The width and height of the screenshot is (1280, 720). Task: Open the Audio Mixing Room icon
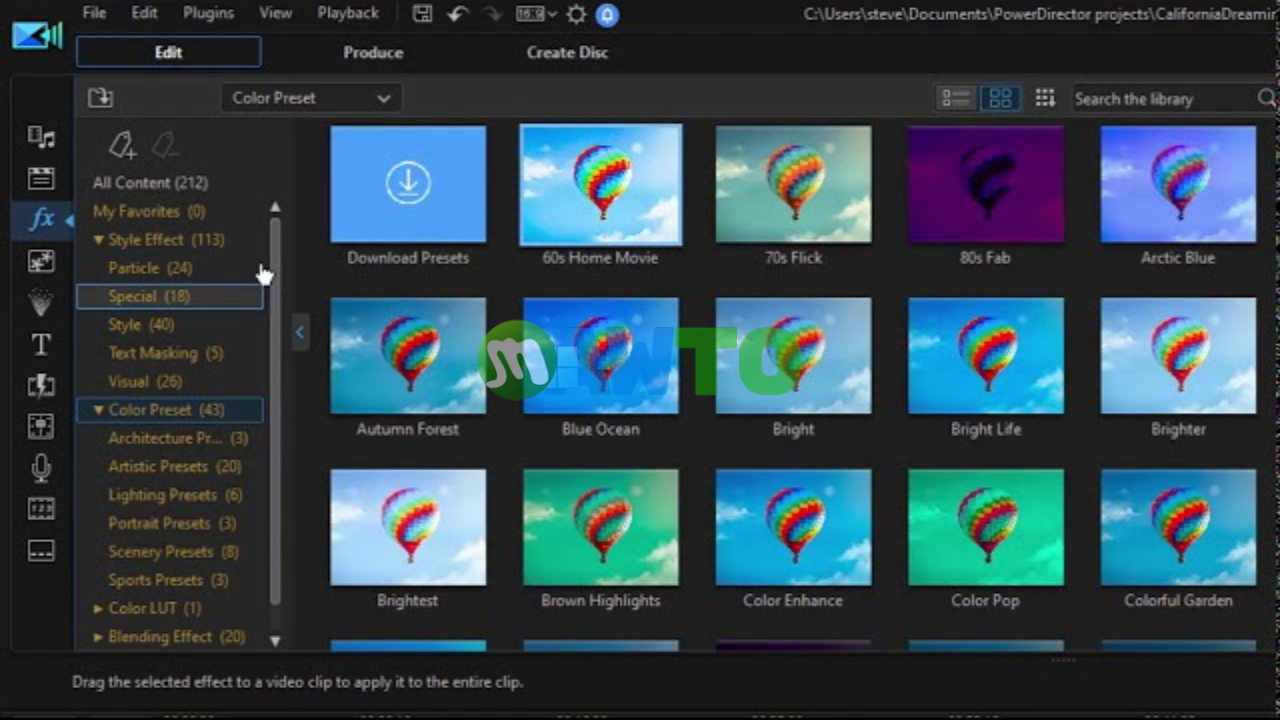pos(41,426)
